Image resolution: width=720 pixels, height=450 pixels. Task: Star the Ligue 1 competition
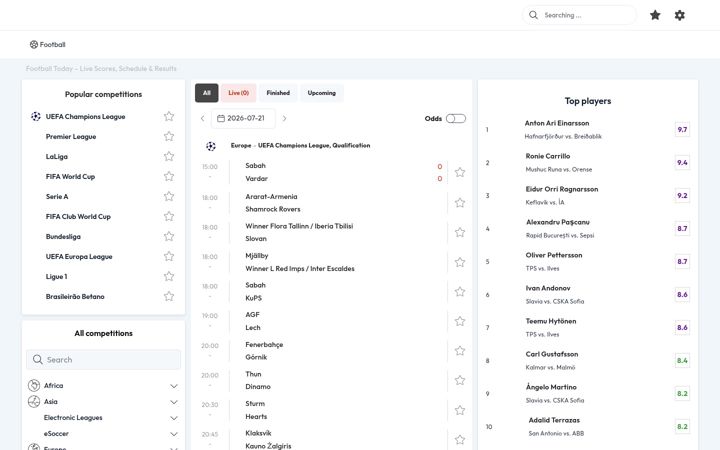[169, 276]
